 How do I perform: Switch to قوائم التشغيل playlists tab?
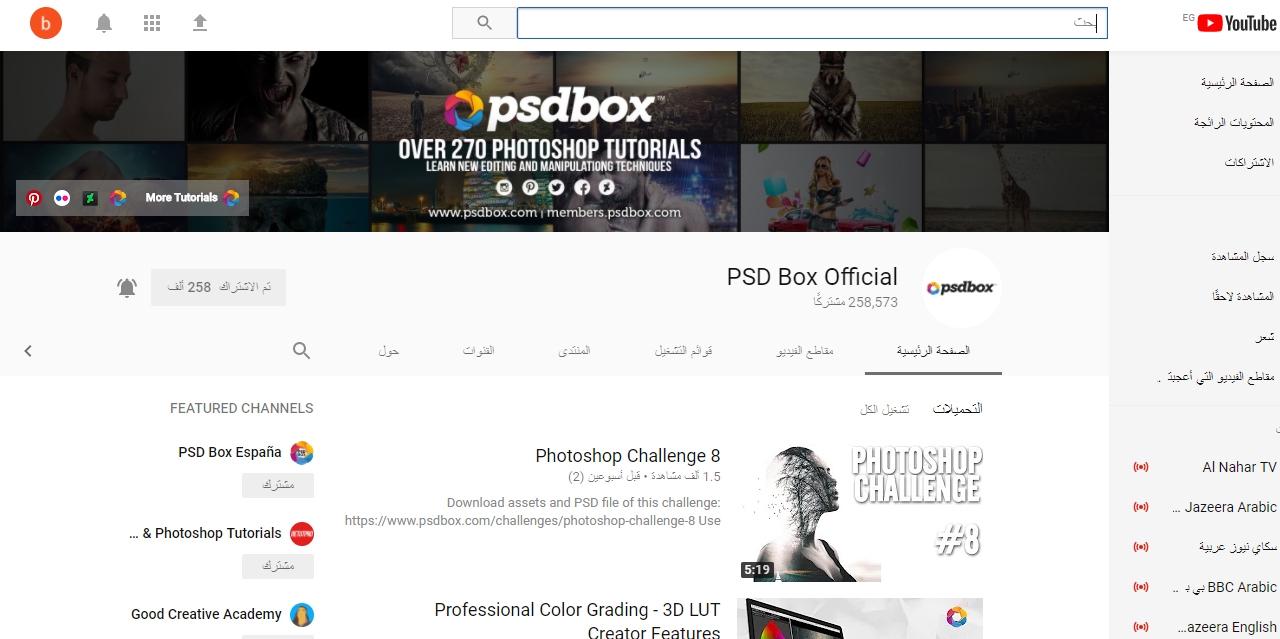tap(684, 351)
